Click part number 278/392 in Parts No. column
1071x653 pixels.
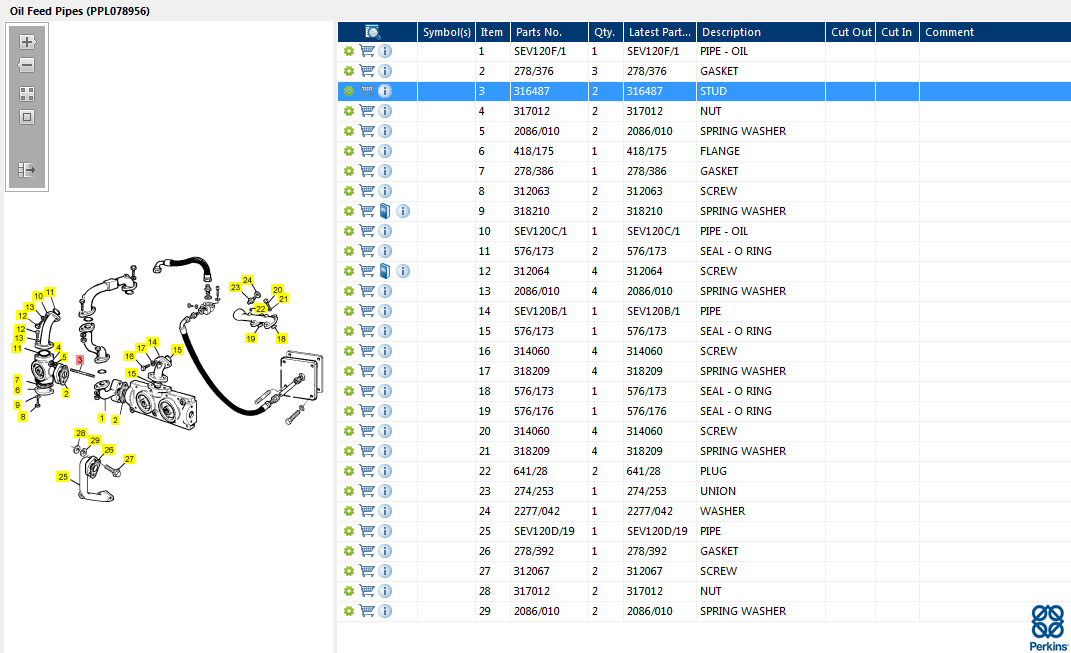533,551
